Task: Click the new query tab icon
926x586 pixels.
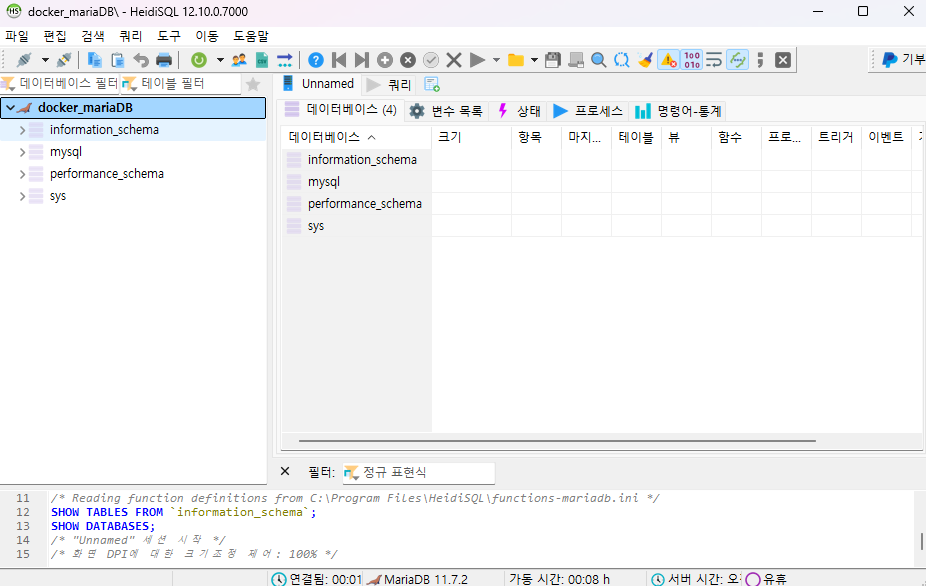Action: click(x=432, y=84)
